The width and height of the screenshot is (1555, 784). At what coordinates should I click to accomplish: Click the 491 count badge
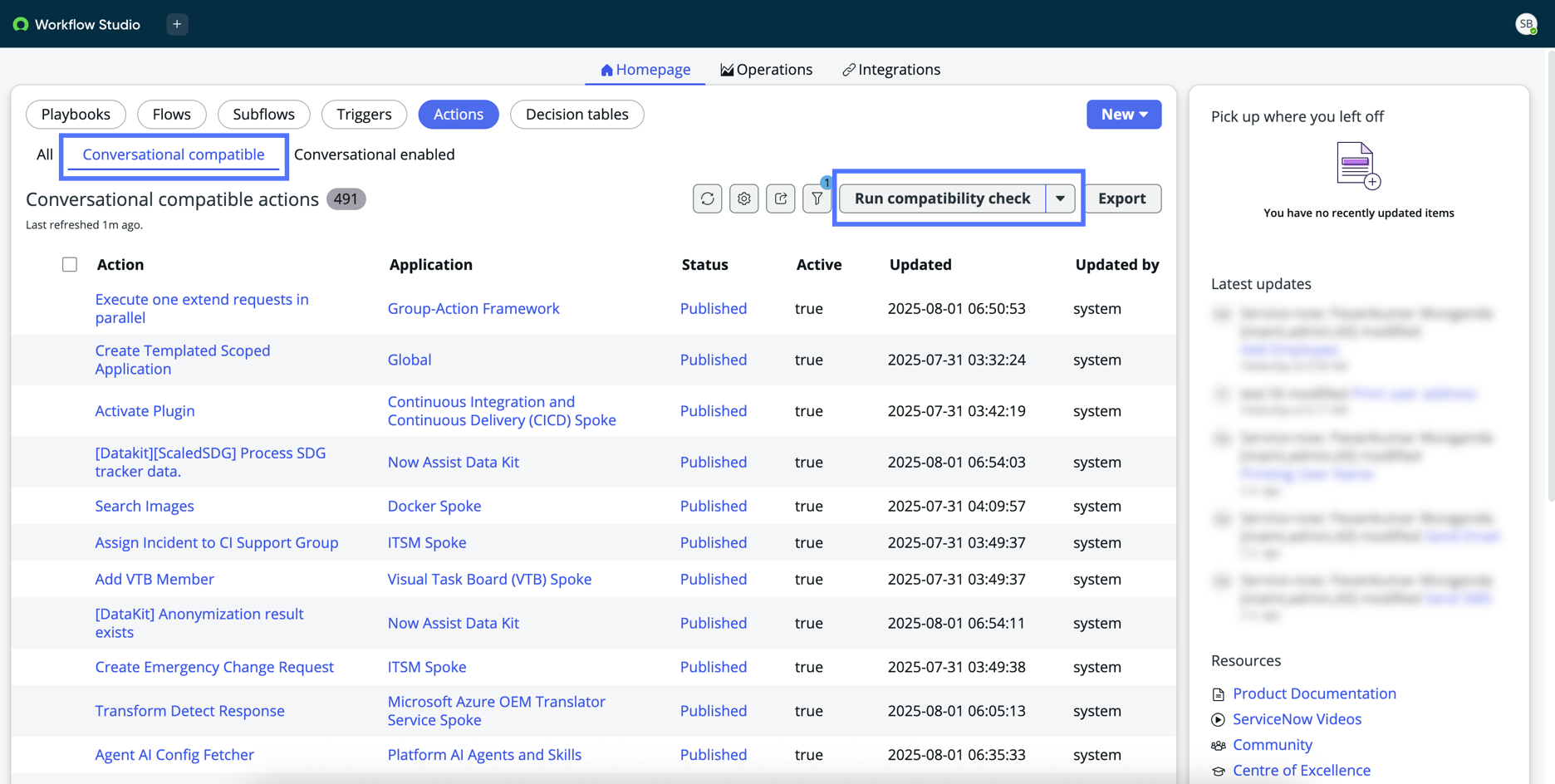coord(346,199)
